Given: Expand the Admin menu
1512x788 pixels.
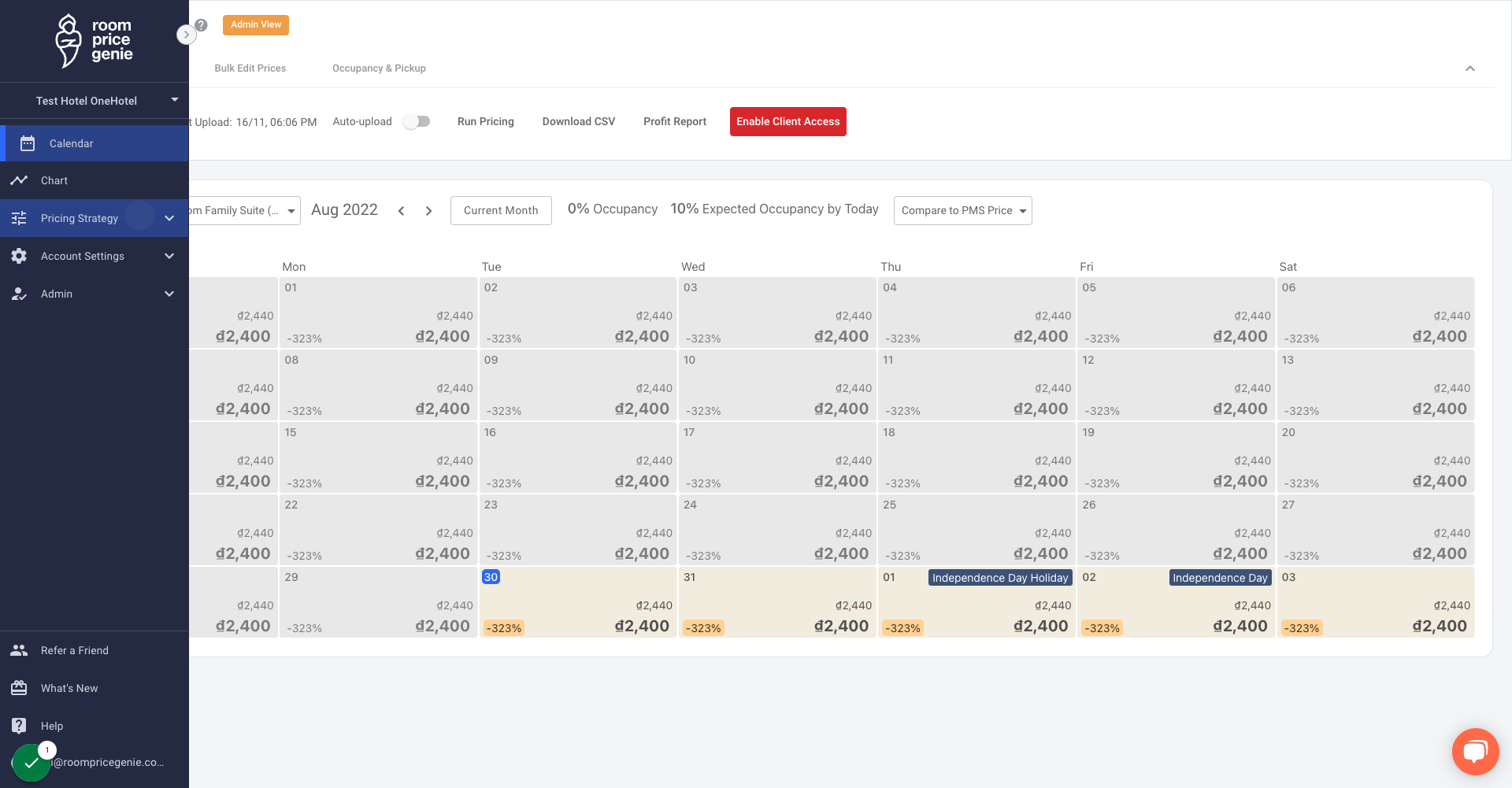Looking at the screenshot, I should [x=169, y=294].
